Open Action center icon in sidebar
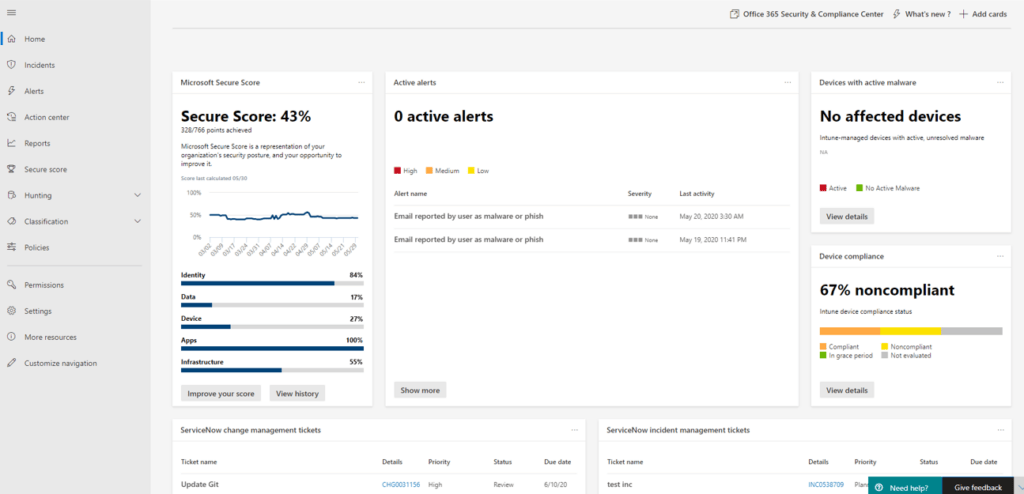The width and height of the screenshot is (1024, 494). (x=11, y=117)
